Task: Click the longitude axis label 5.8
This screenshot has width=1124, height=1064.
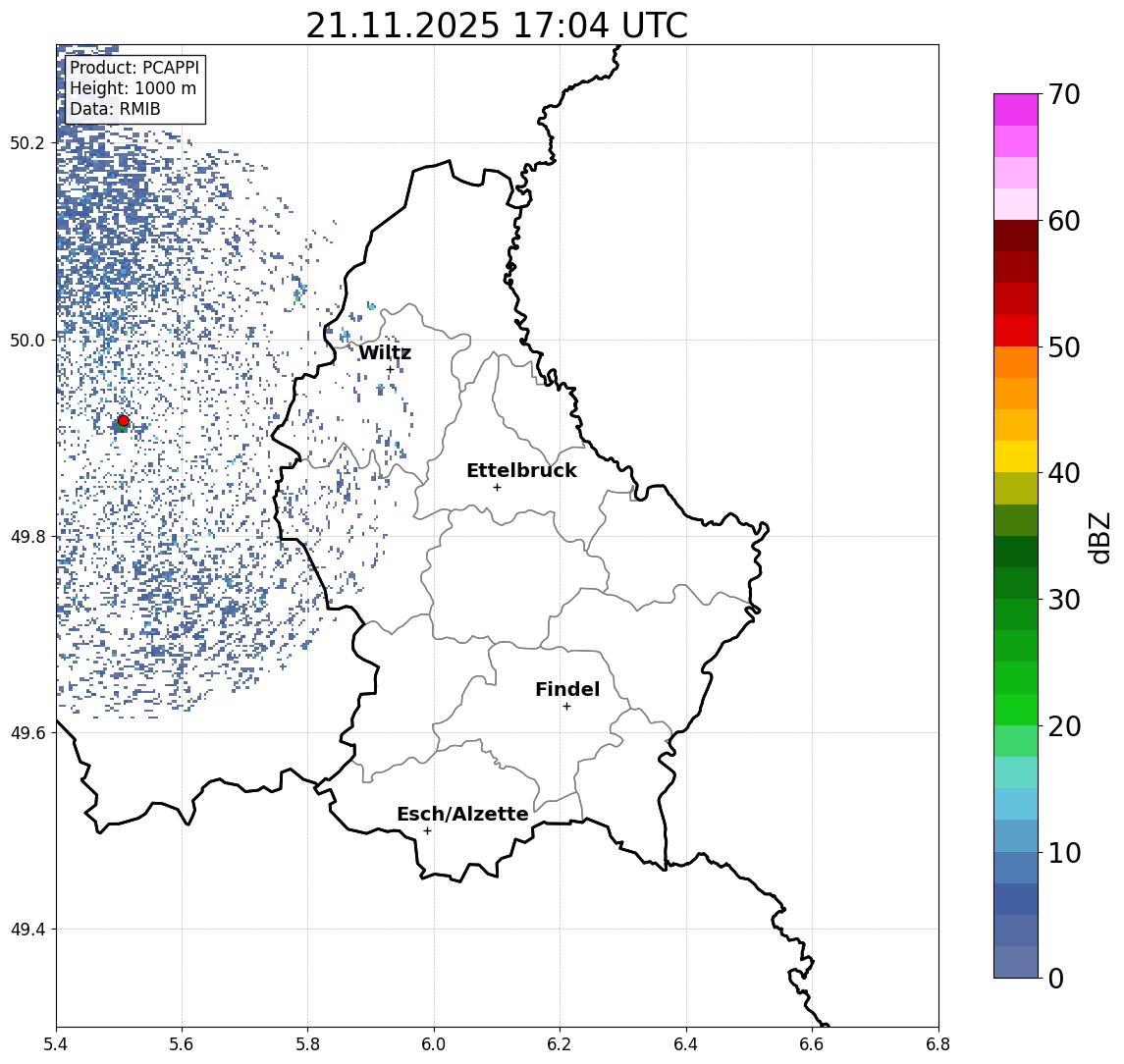Action: point(308,1044)
